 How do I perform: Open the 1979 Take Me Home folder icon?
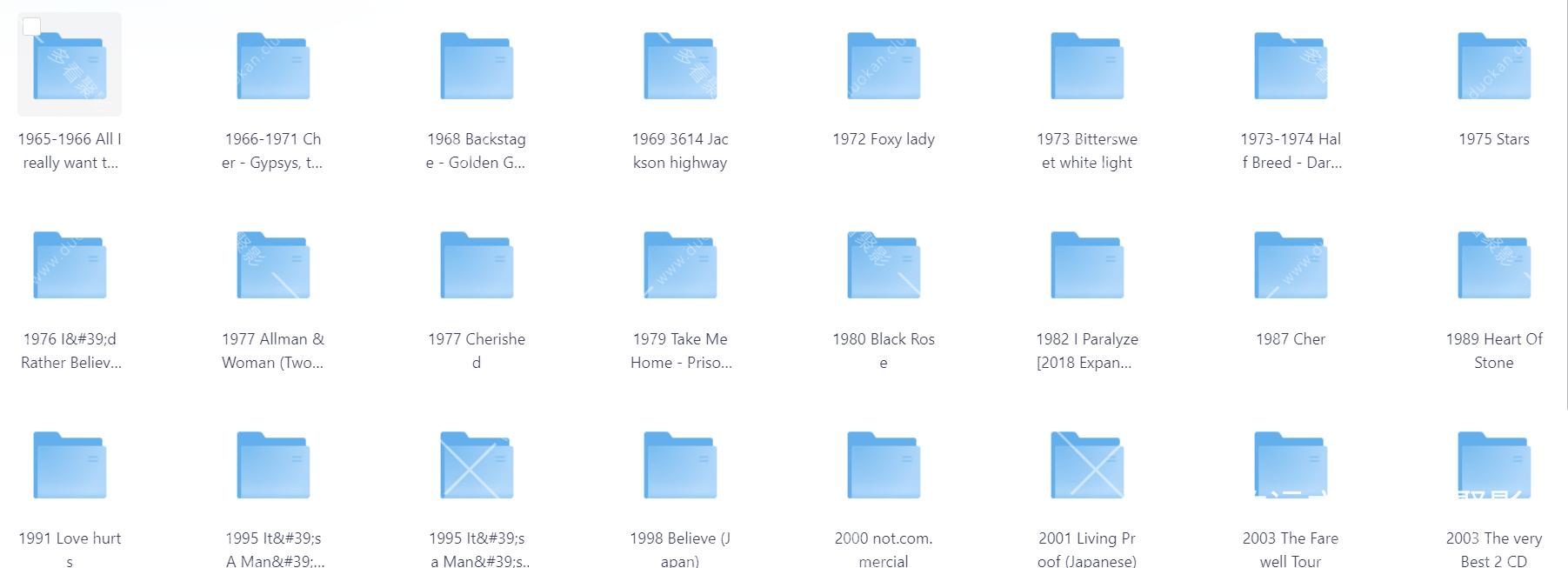pyautogui.click(x=680, y=265)
